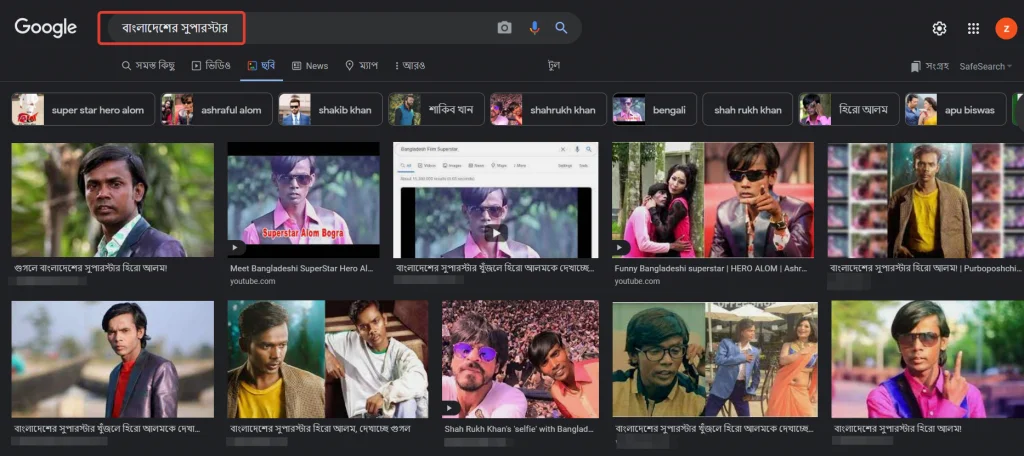Viewport: 1024px width, 456px height.
Task: Switch to the News tab
Action: coord(310,66)
